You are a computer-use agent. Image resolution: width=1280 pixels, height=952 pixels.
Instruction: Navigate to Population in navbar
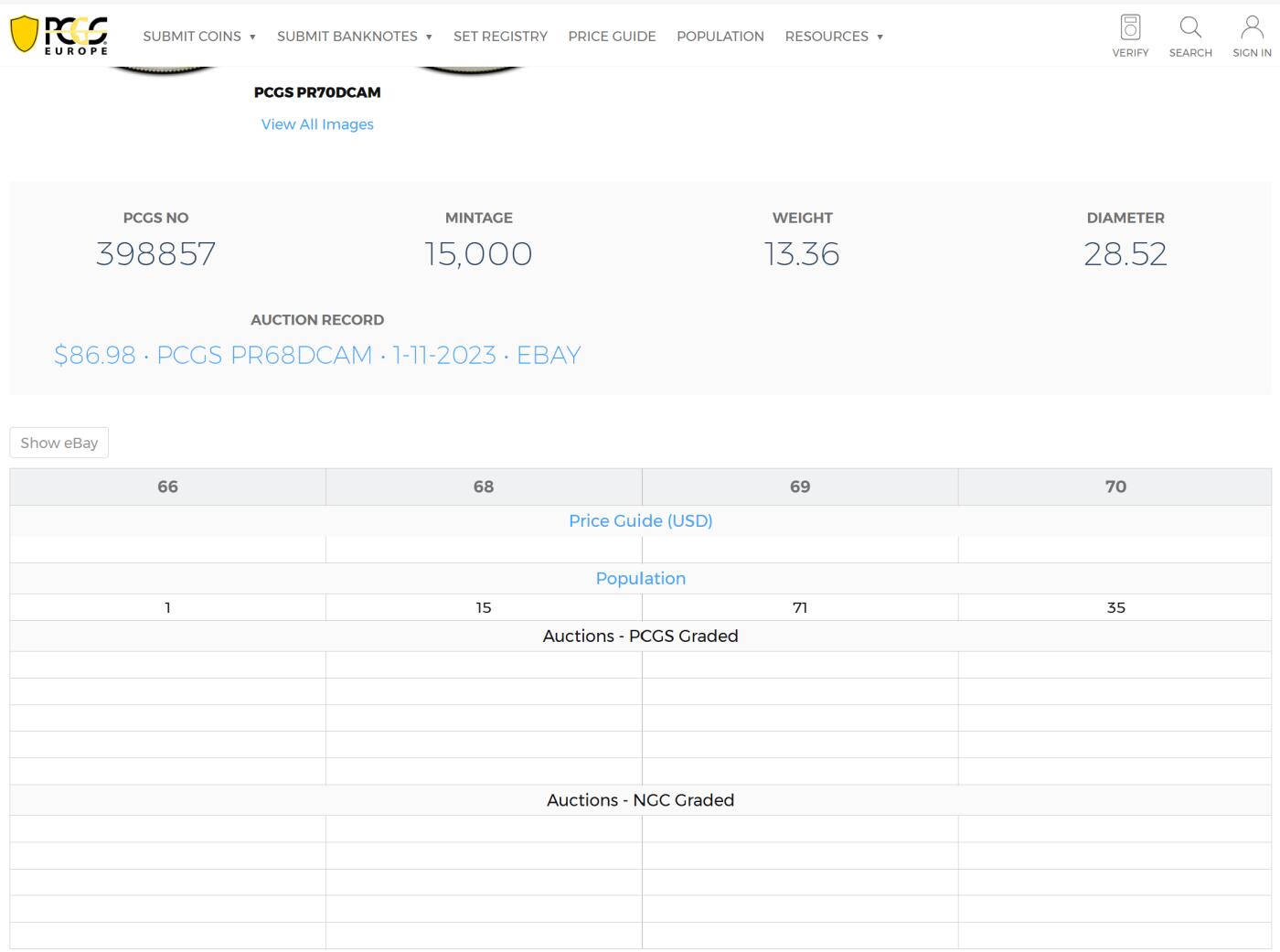720,37
